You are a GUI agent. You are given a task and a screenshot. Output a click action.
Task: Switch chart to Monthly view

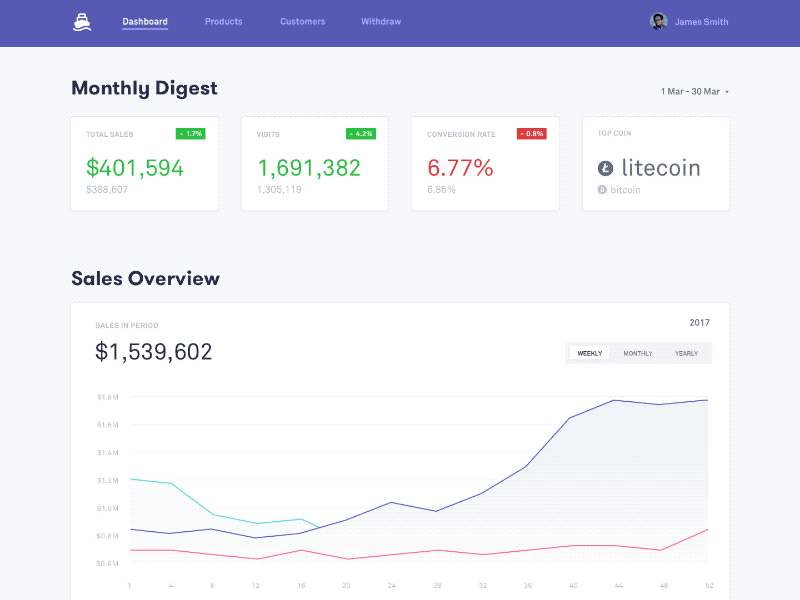(638, 353)
